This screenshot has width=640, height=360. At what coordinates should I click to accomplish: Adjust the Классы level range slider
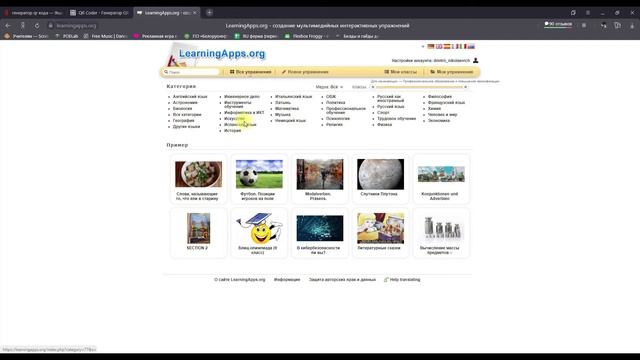[419, 87]
